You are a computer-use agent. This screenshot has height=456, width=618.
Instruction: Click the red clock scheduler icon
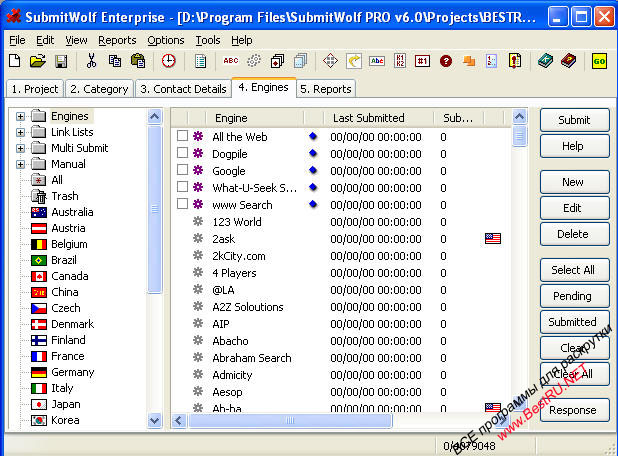[168, 61]
